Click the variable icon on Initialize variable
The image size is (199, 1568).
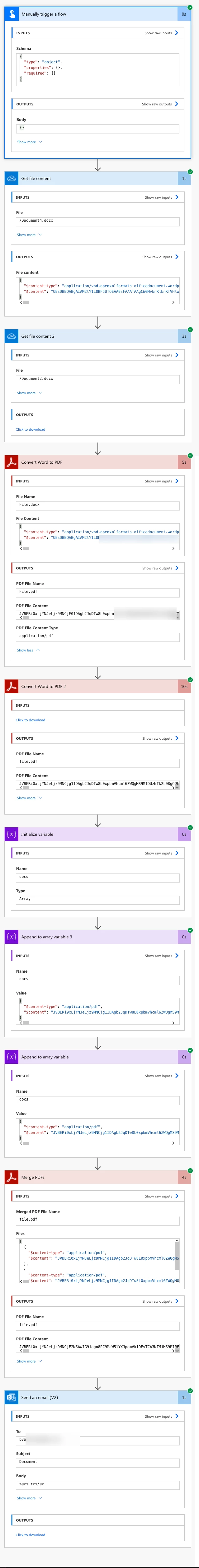click(x=12, y=834)
